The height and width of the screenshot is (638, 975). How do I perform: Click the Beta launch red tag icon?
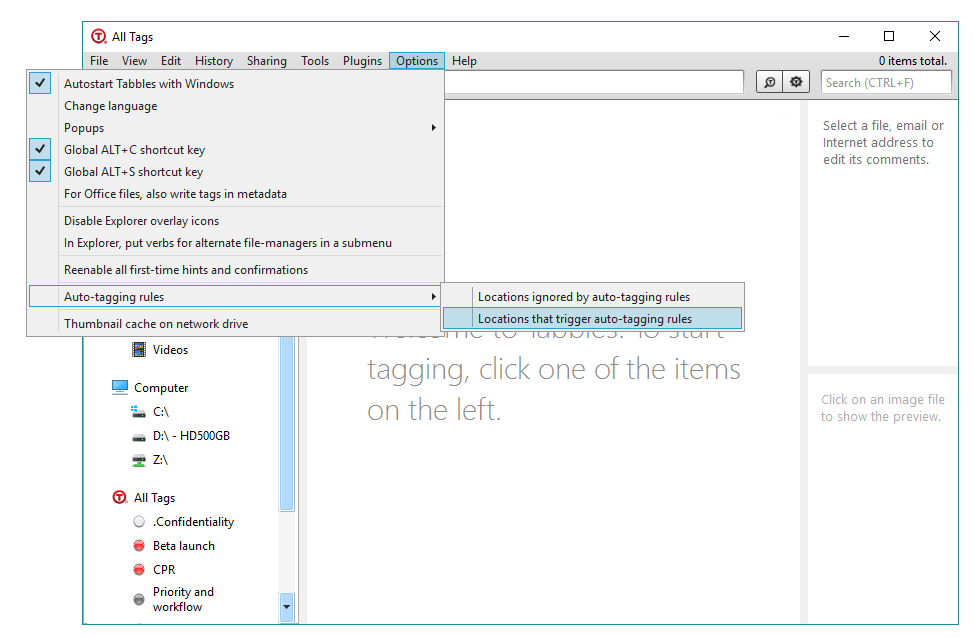click(139, 546)
